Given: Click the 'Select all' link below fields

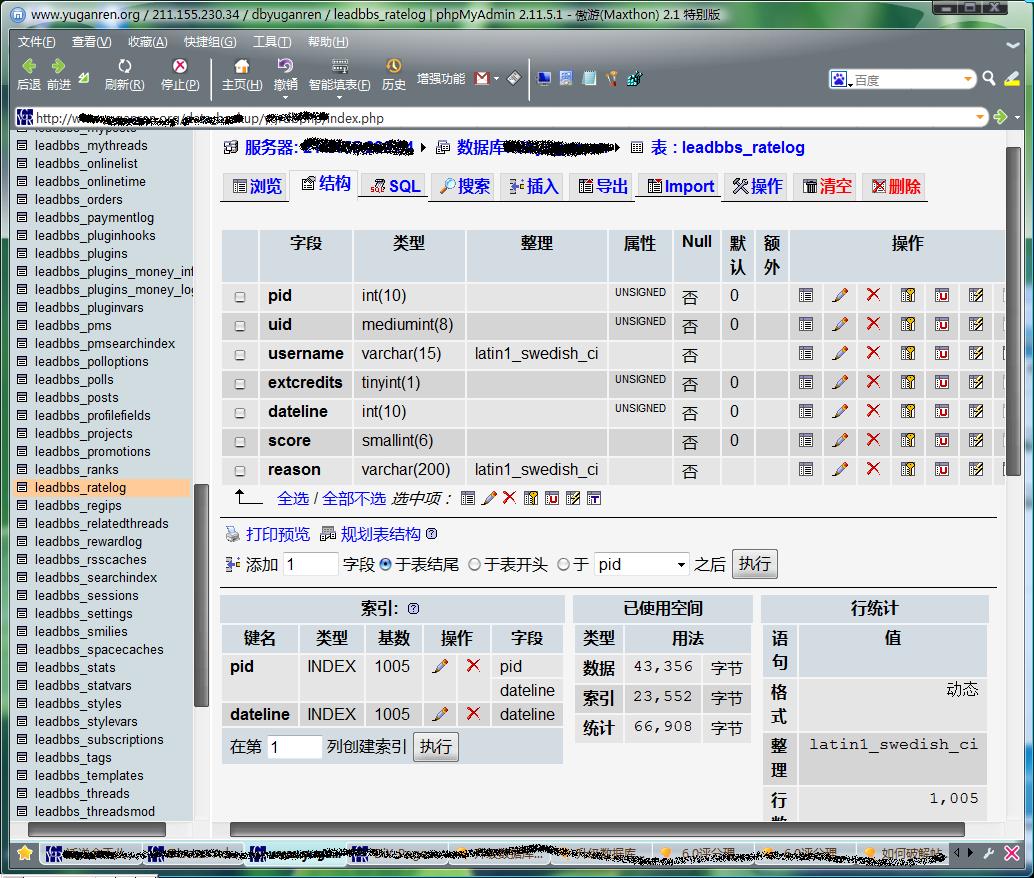Looking at the screenshot, I should click(293, 498).
